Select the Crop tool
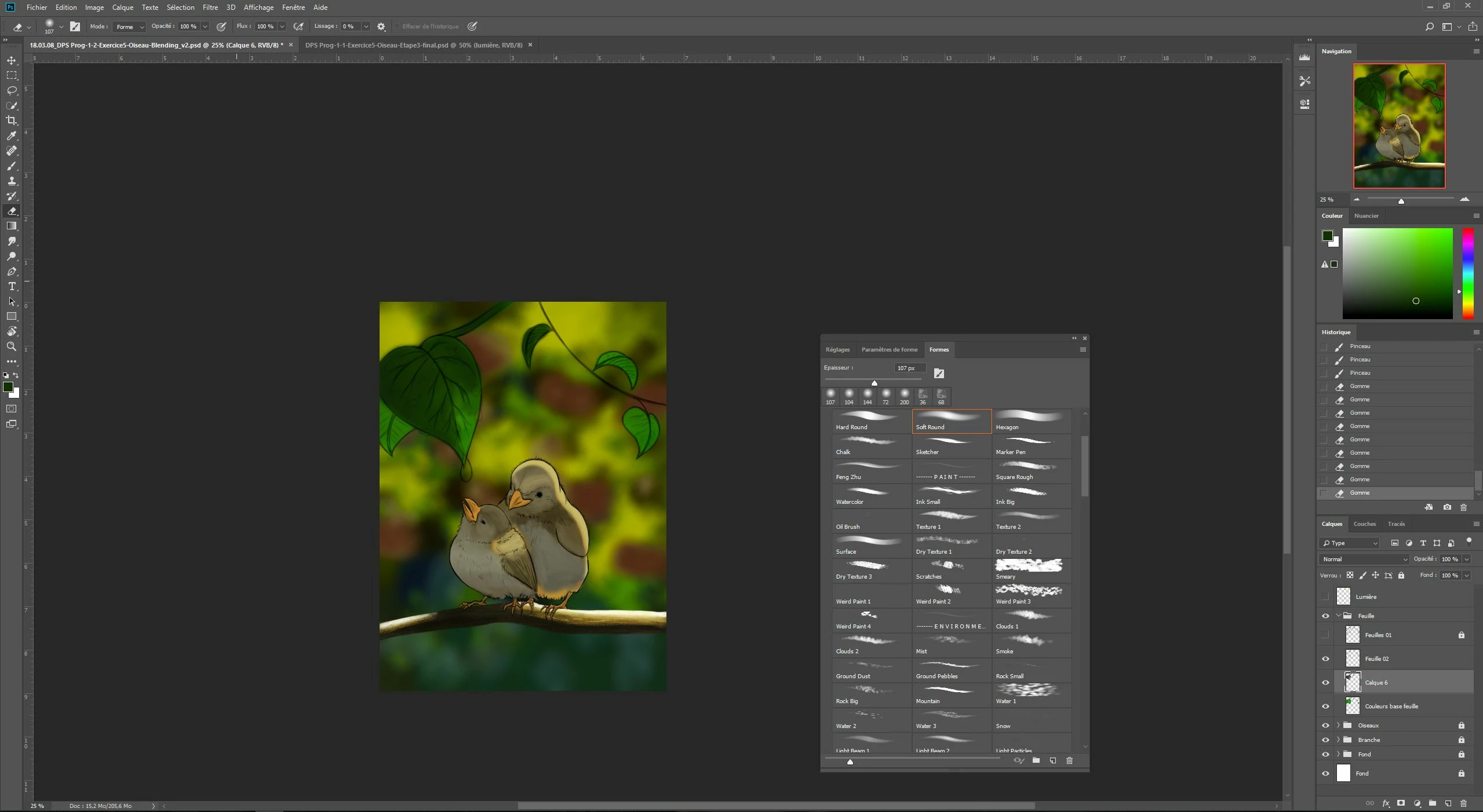This screenshot has width=1483, height=812. point(12,120)
